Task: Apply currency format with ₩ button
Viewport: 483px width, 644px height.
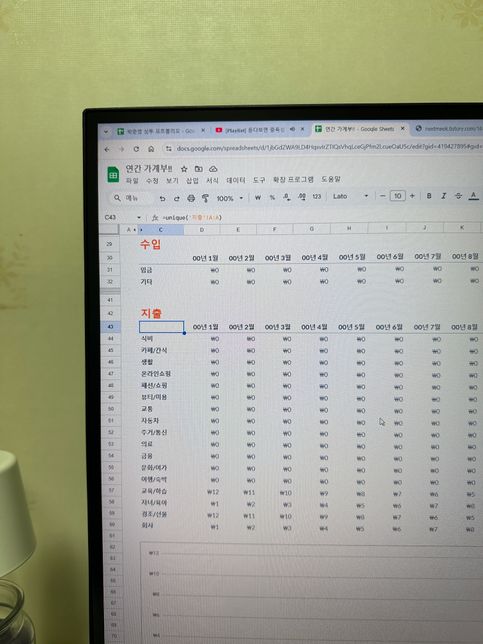Action: 258,198
